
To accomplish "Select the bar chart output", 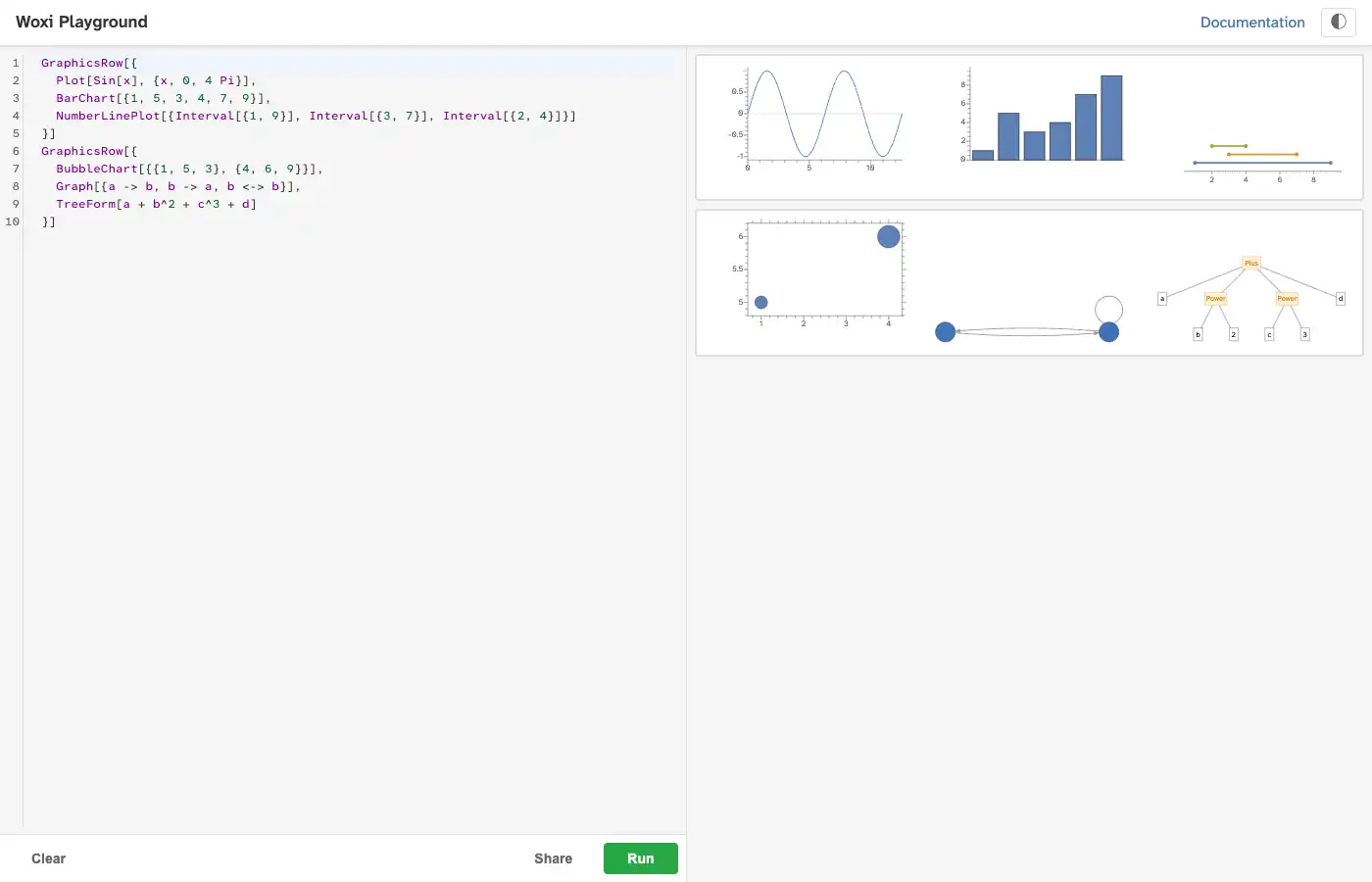I will 1041,115.
